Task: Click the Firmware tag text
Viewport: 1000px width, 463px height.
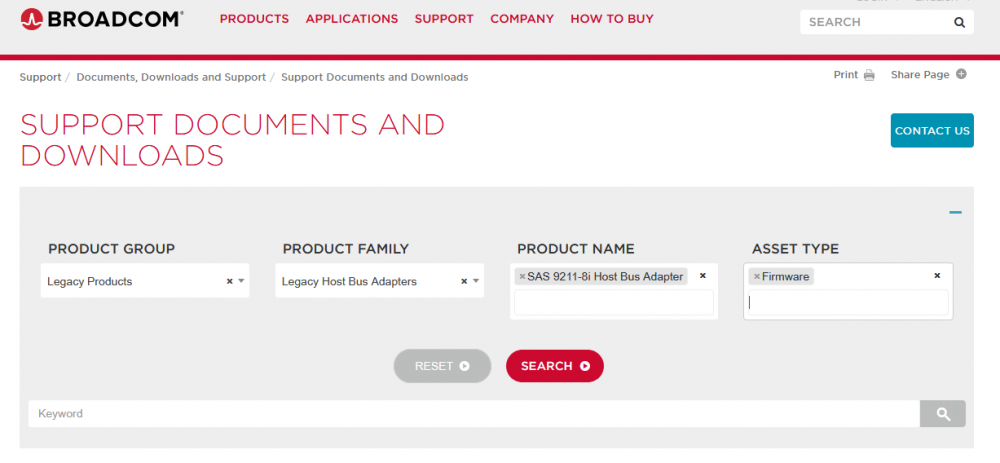Action: pos(786,277)
